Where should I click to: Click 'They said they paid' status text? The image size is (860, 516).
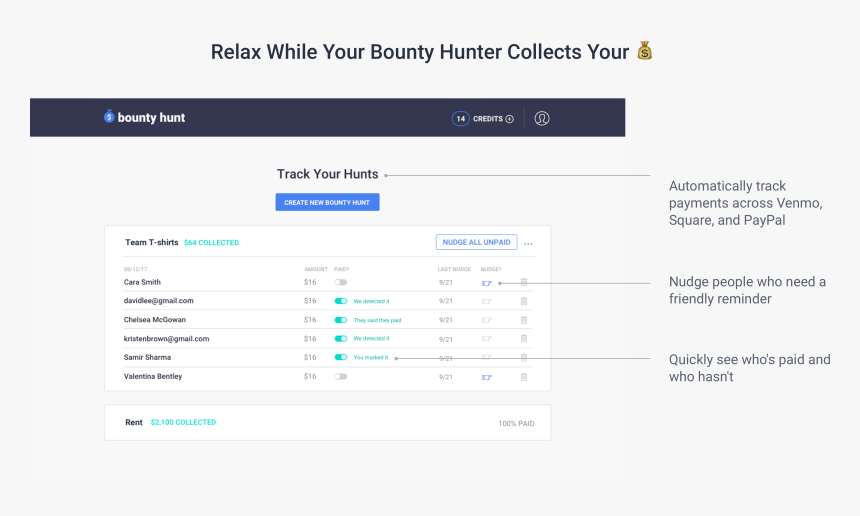[377, 320]
